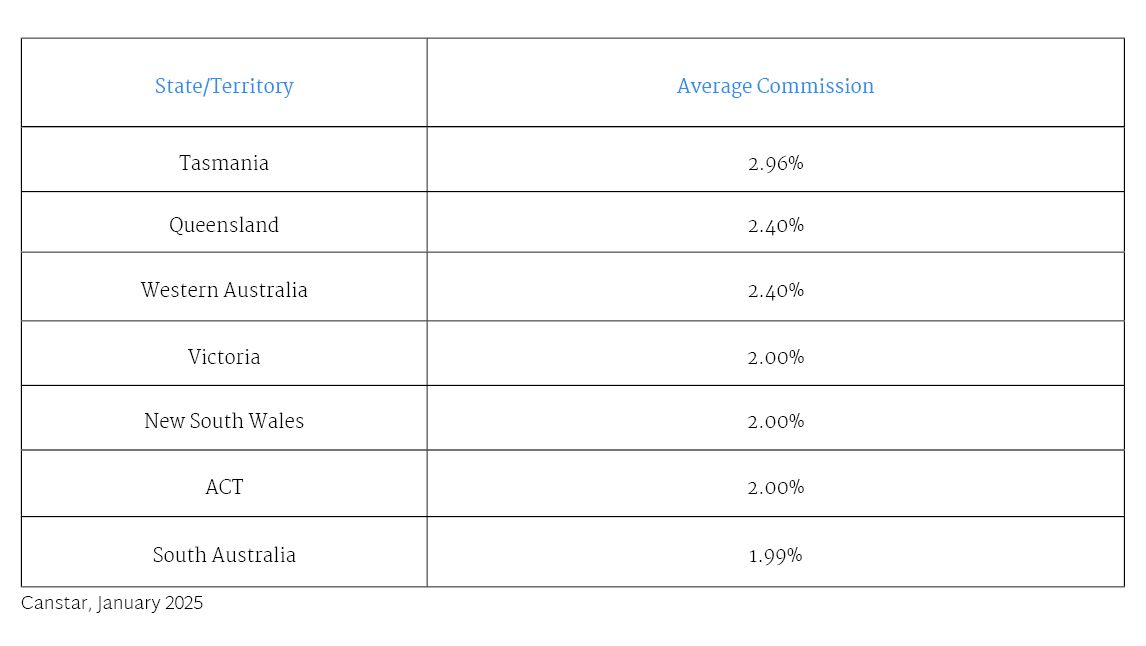Click the word Commission in the header
This screenshot has height=646, width=1146.
click(815, 86)
